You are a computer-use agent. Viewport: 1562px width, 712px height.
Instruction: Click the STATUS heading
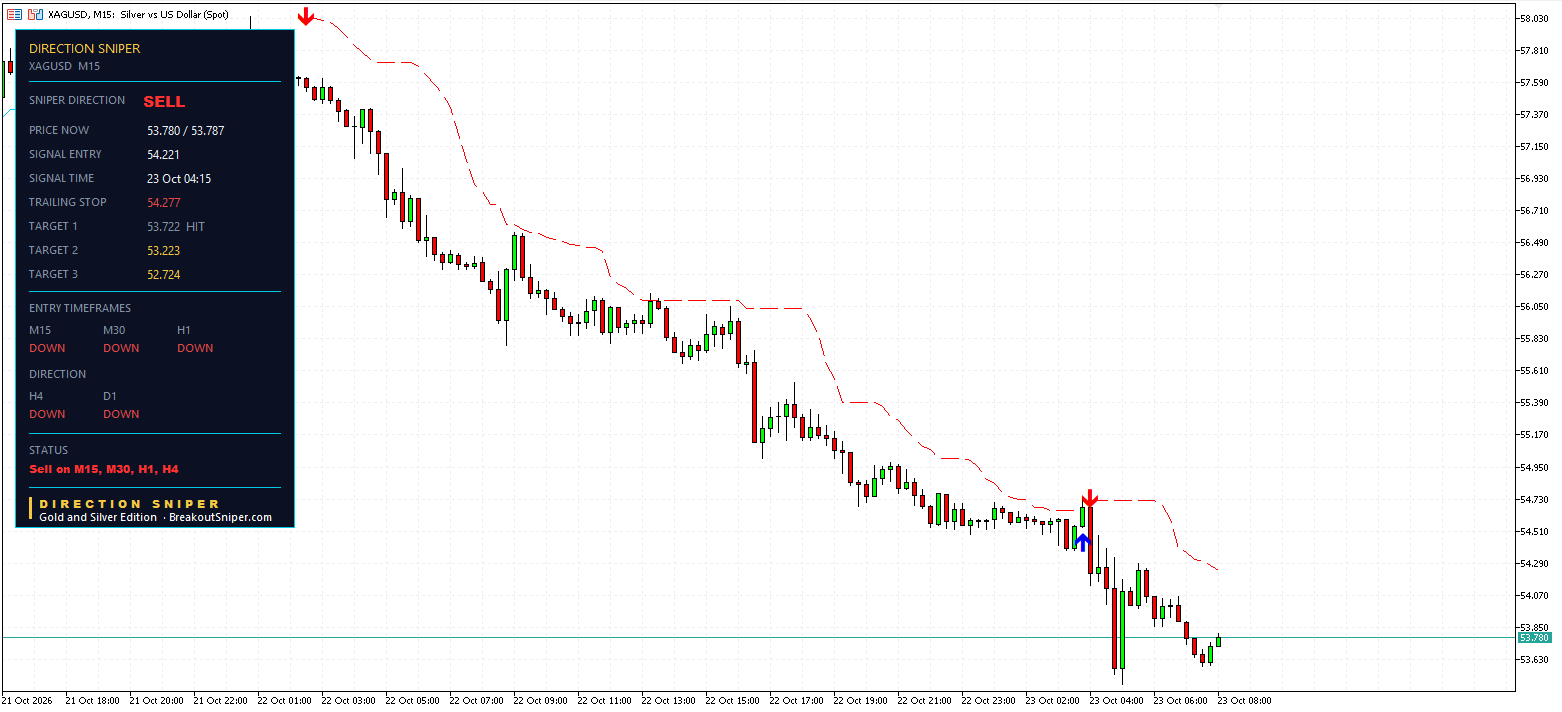(48, 450)
